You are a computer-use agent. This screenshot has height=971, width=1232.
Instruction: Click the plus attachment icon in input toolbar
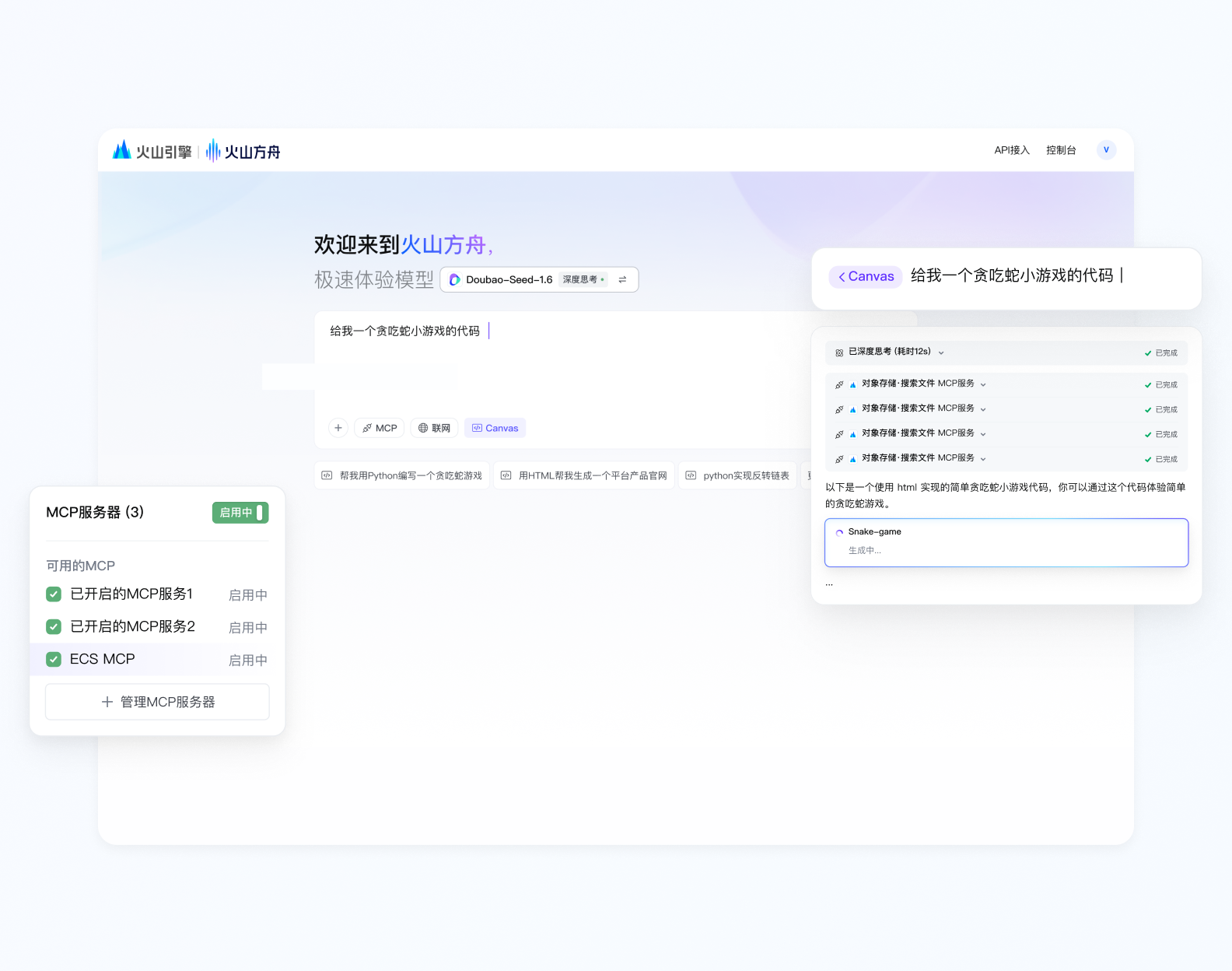point(338,428)
